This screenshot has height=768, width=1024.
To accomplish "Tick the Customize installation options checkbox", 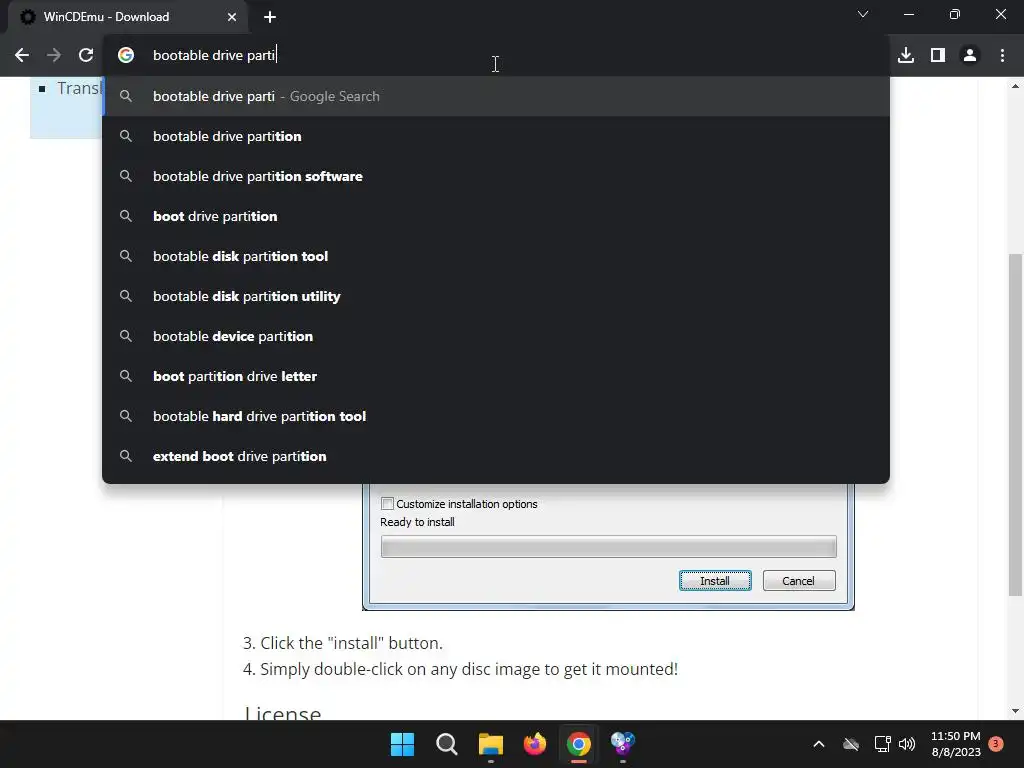I will (x=387, y=504).
